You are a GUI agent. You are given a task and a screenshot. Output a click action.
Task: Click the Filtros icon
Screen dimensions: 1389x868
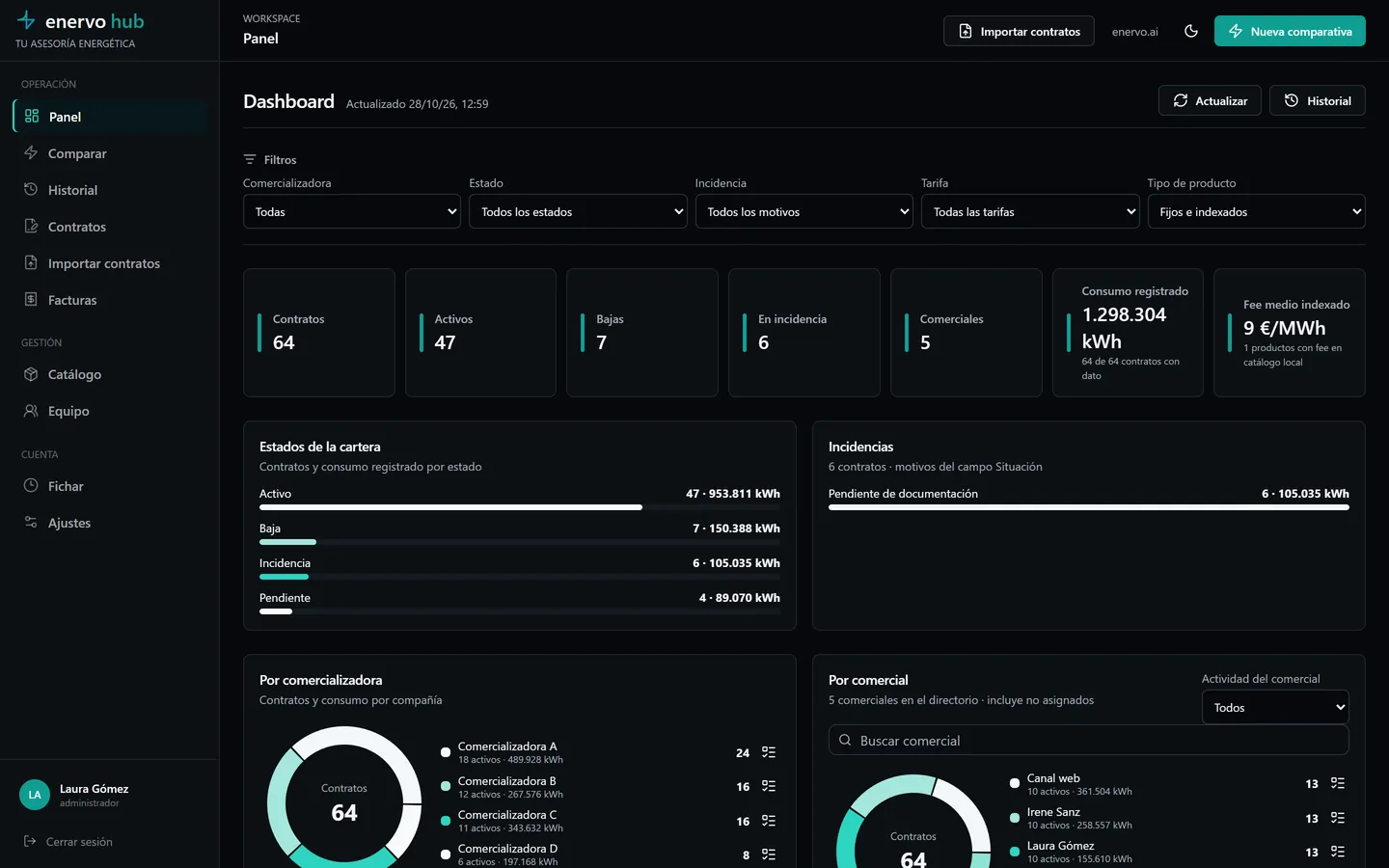coord(250,159)
